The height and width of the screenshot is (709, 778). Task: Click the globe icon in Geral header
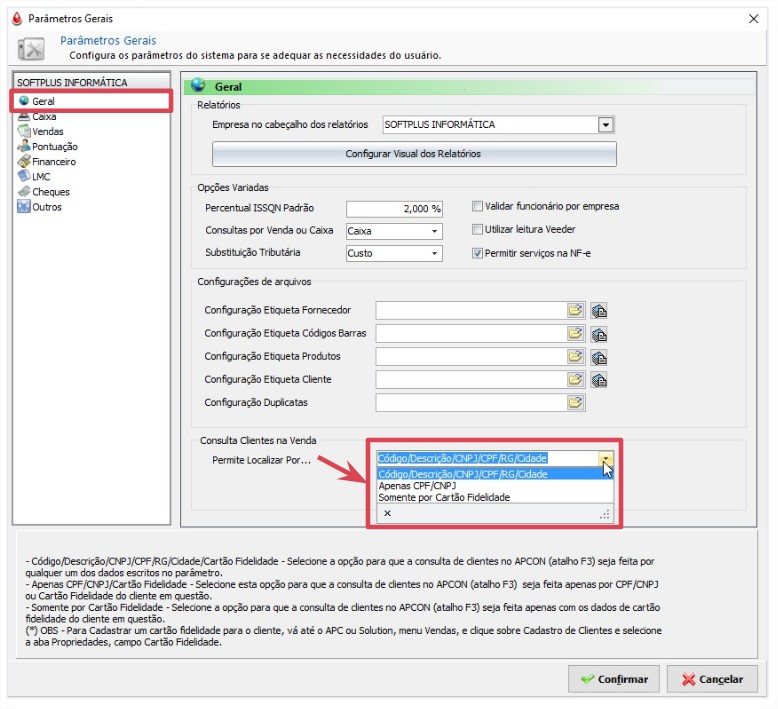tap(198, 85)
